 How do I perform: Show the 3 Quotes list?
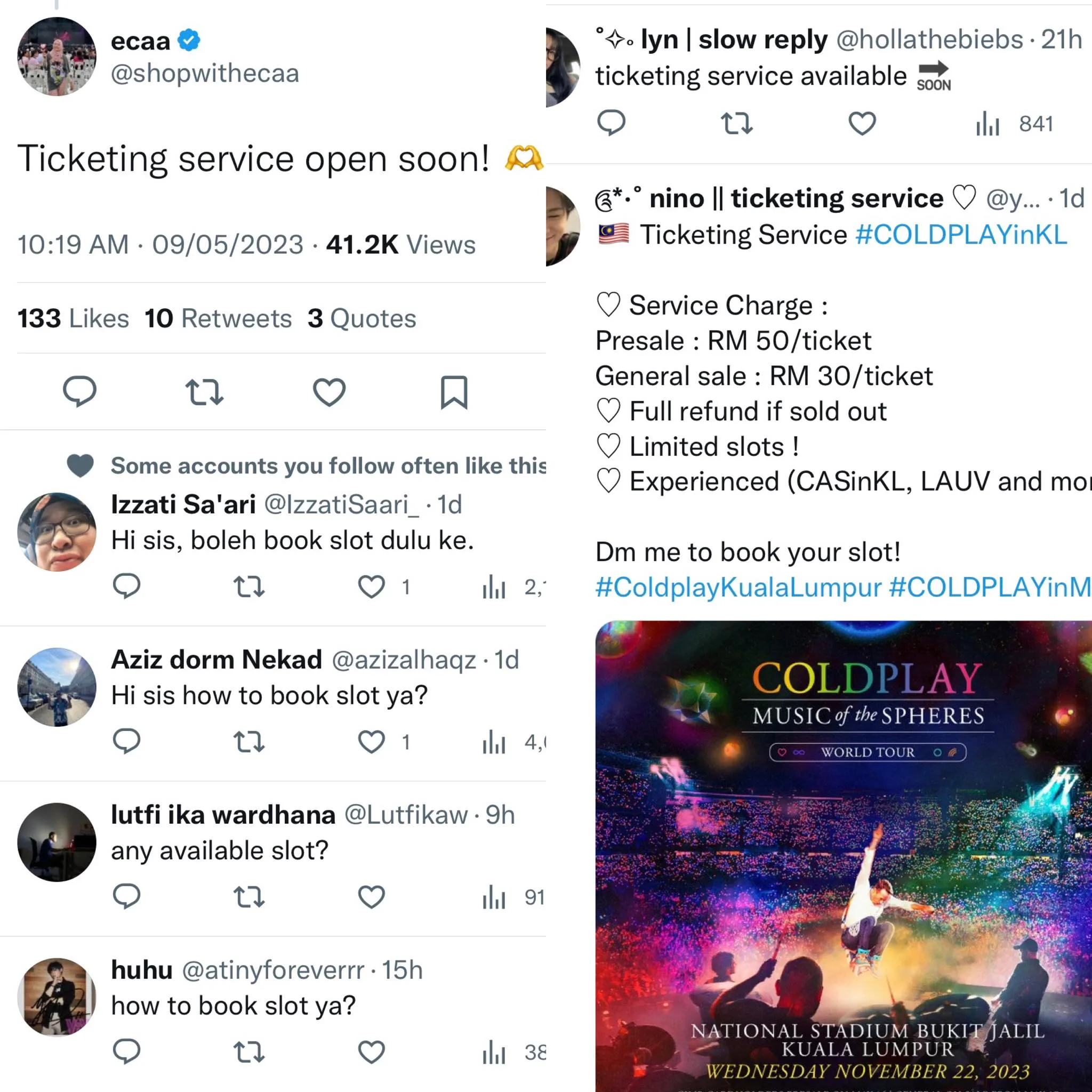point(362,318)
